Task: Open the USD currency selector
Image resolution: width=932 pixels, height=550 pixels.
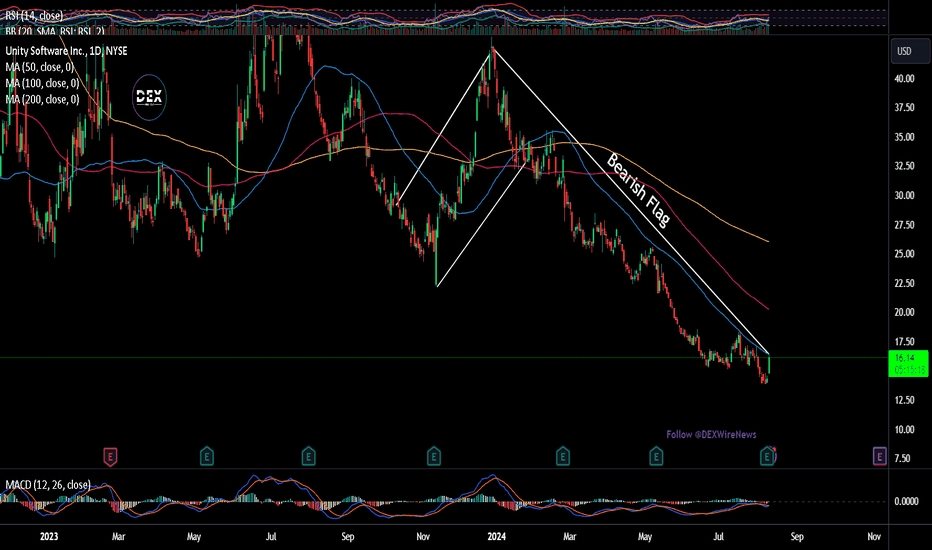Action: 910,51
